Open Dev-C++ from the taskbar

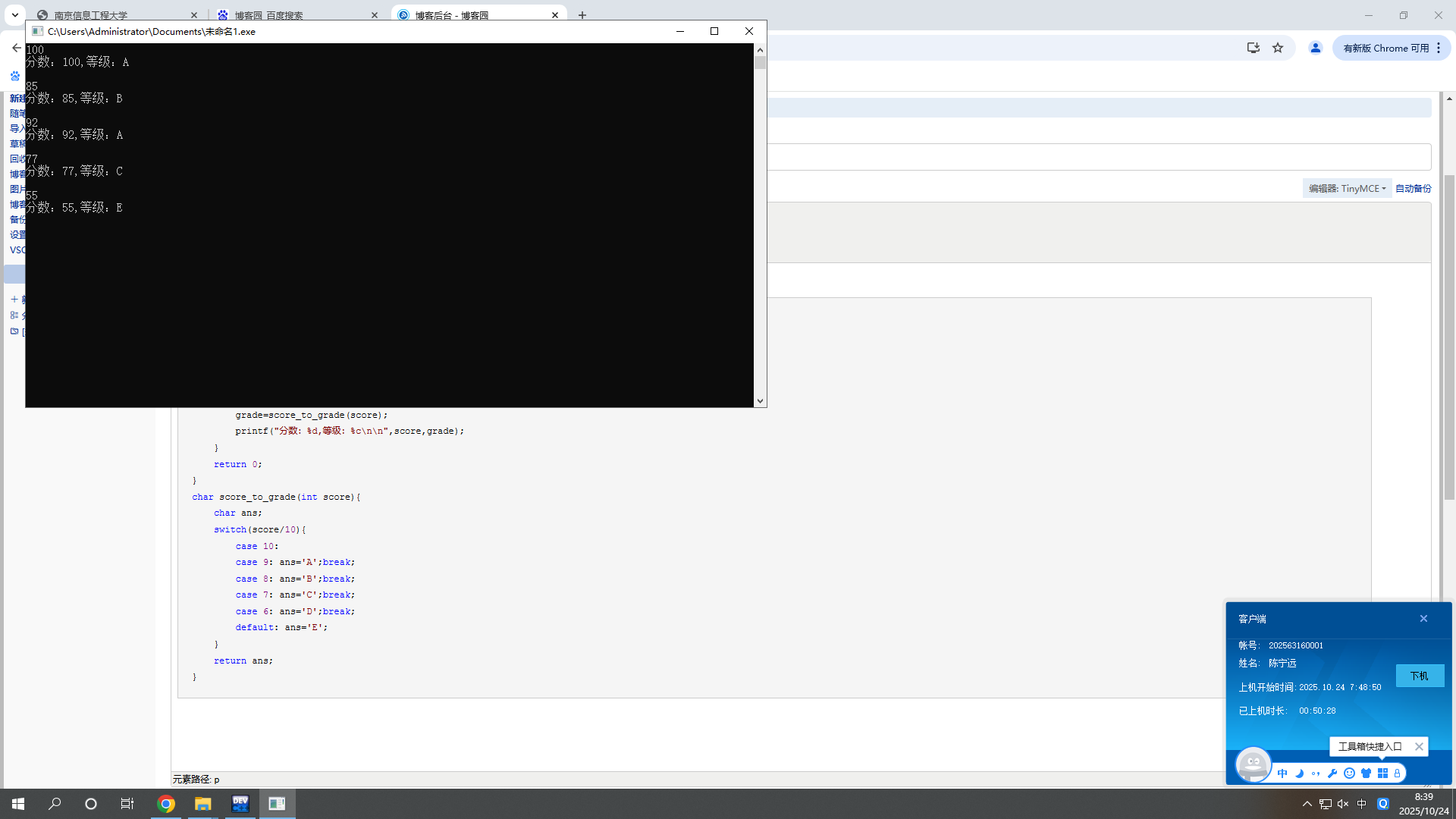[240, 804]
